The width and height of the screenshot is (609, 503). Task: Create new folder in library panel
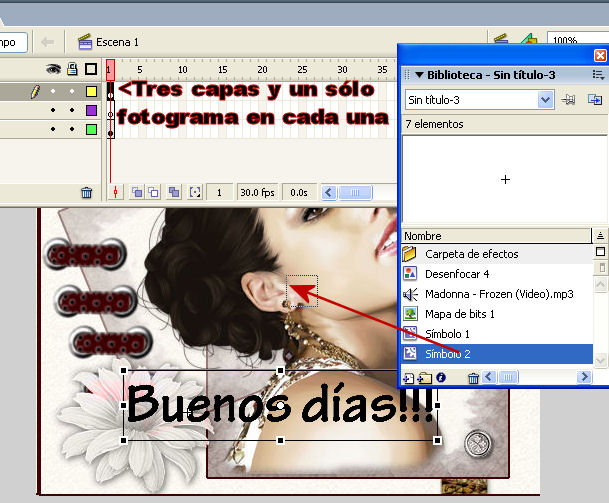[424, 377]
